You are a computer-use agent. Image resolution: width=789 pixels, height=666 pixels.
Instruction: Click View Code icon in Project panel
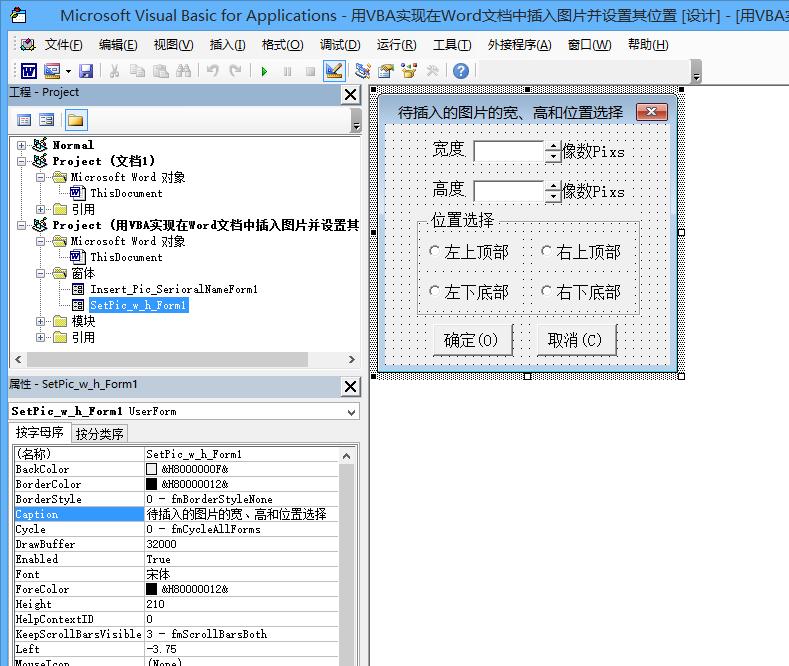click(24, 120)
